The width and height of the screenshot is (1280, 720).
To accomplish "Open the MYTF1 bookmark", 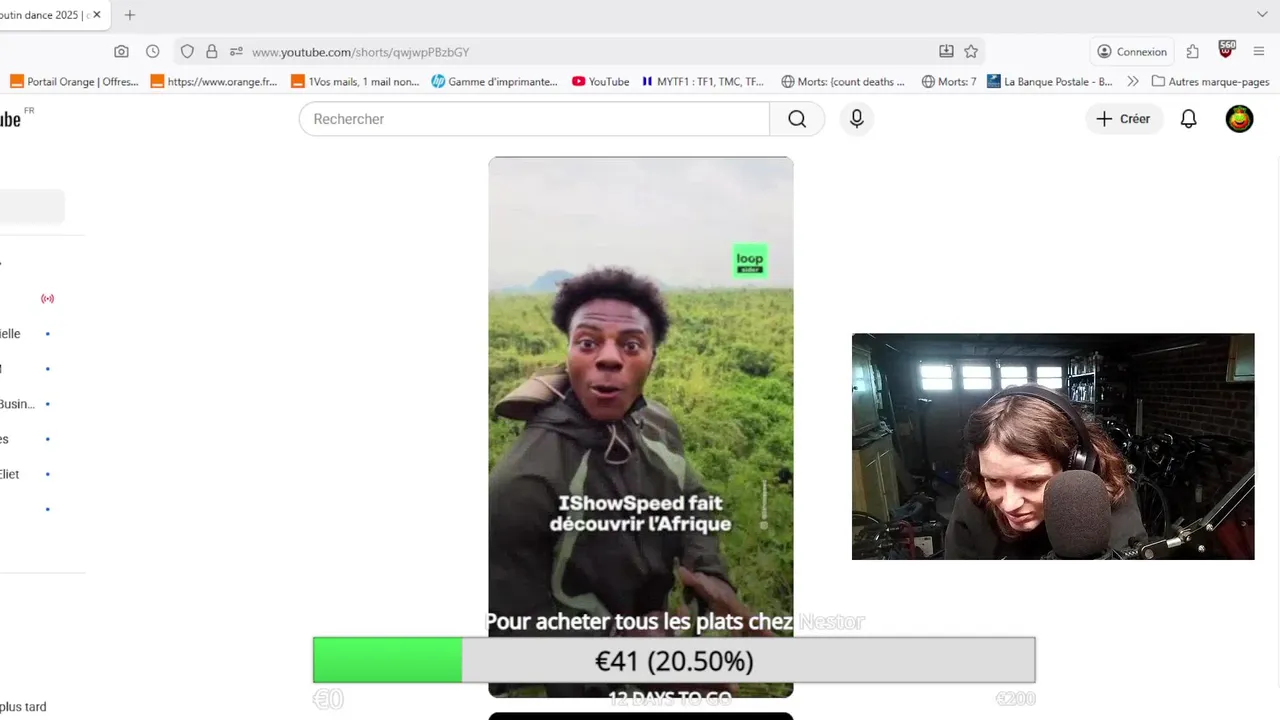I will (x=702, y=82).
